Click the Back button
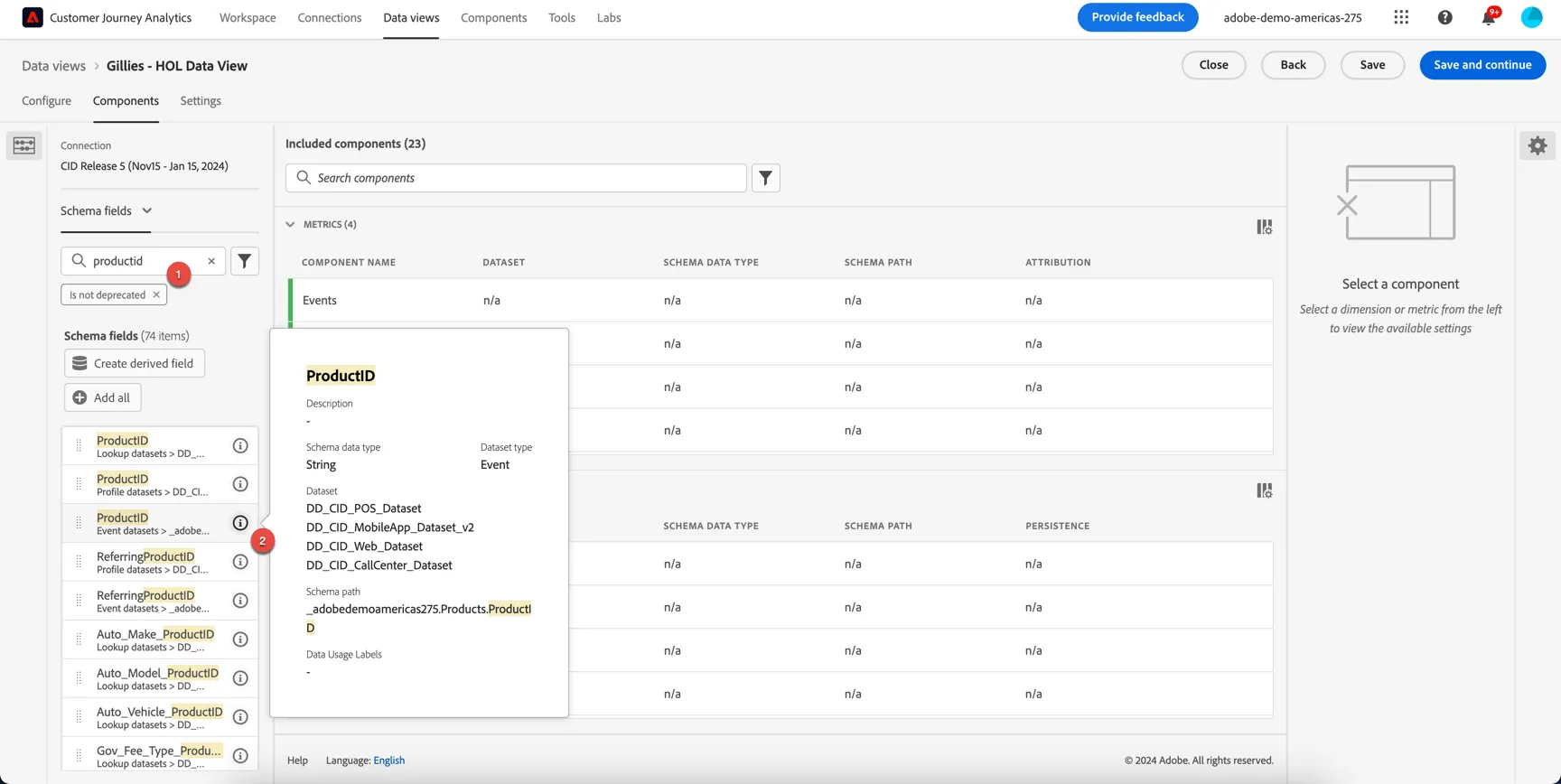 click(1293, 65)
